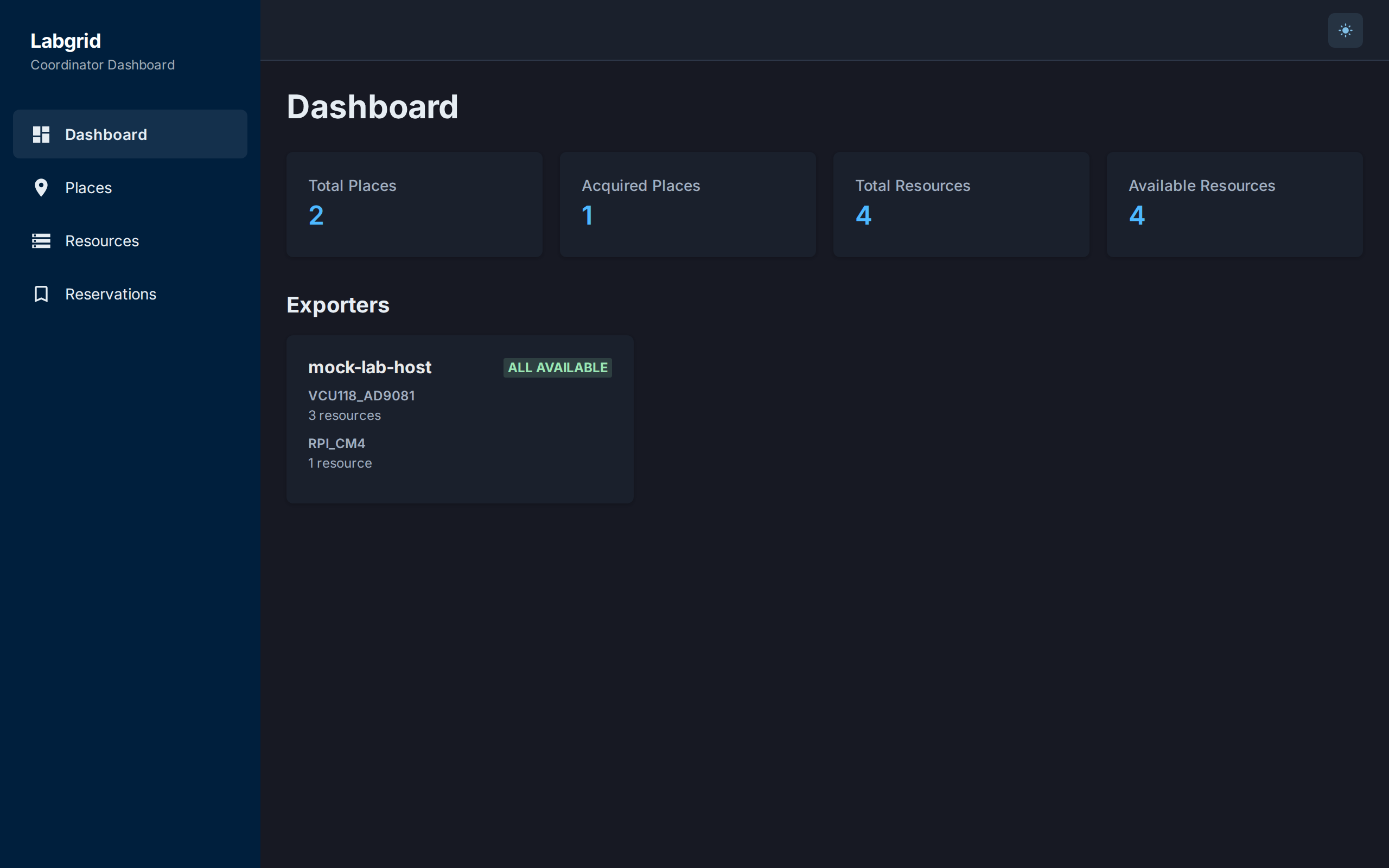
Task: Click the Labgrid title in sidebar
Action: pos(66,41)
